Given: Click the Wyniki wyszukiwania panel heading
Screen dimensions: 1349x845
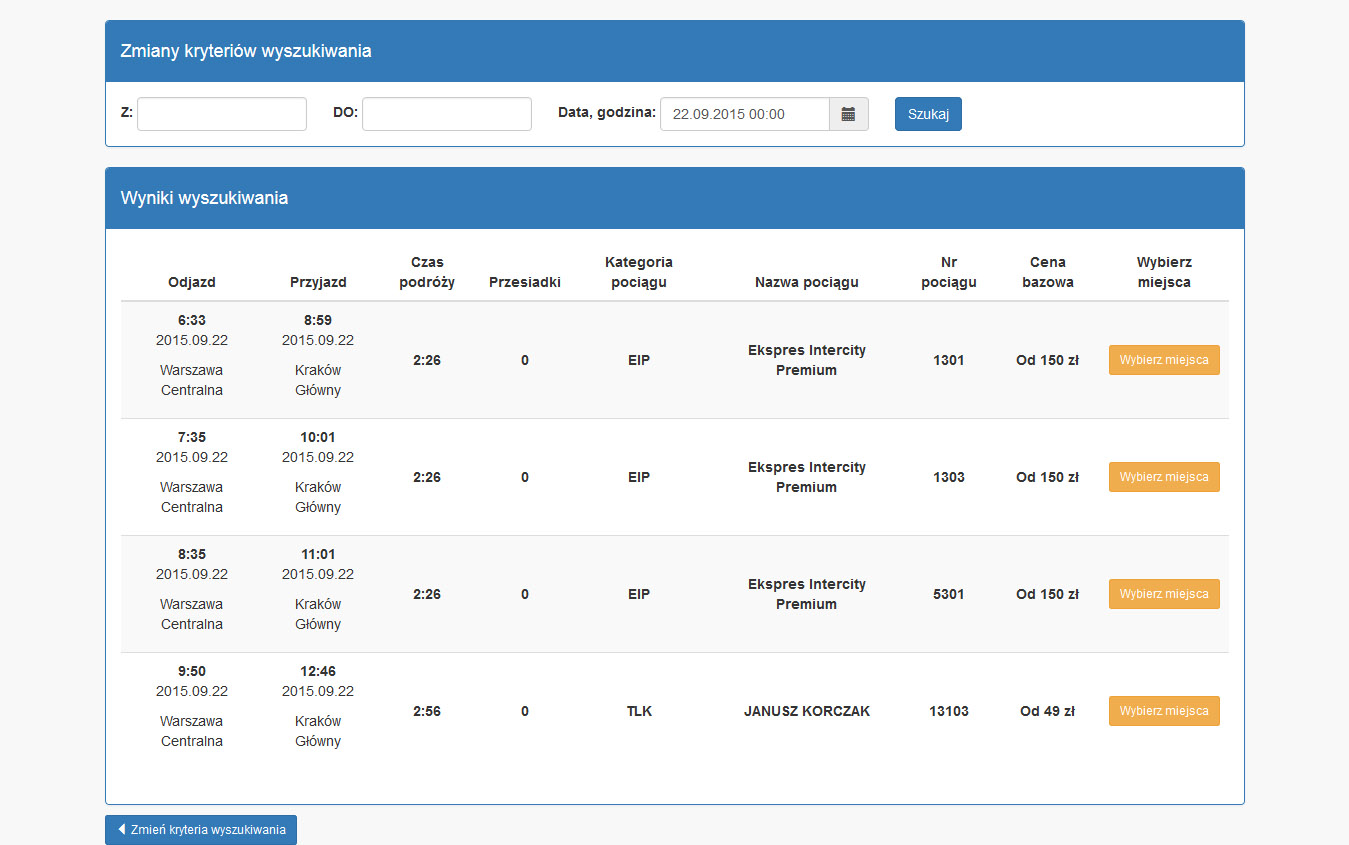Looking at the screenshot, I should pos(205,198).
